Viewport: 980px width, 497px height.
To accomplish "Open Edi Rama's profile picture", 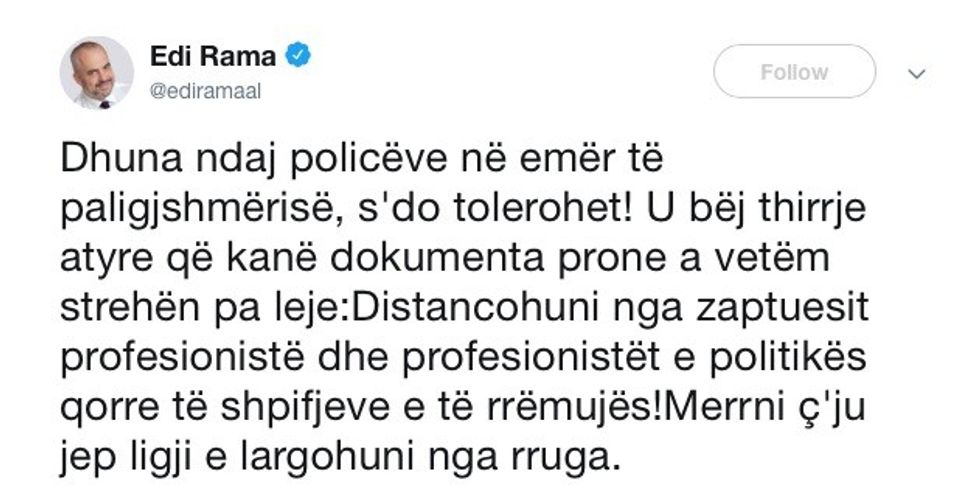I will tap(96, 73).
